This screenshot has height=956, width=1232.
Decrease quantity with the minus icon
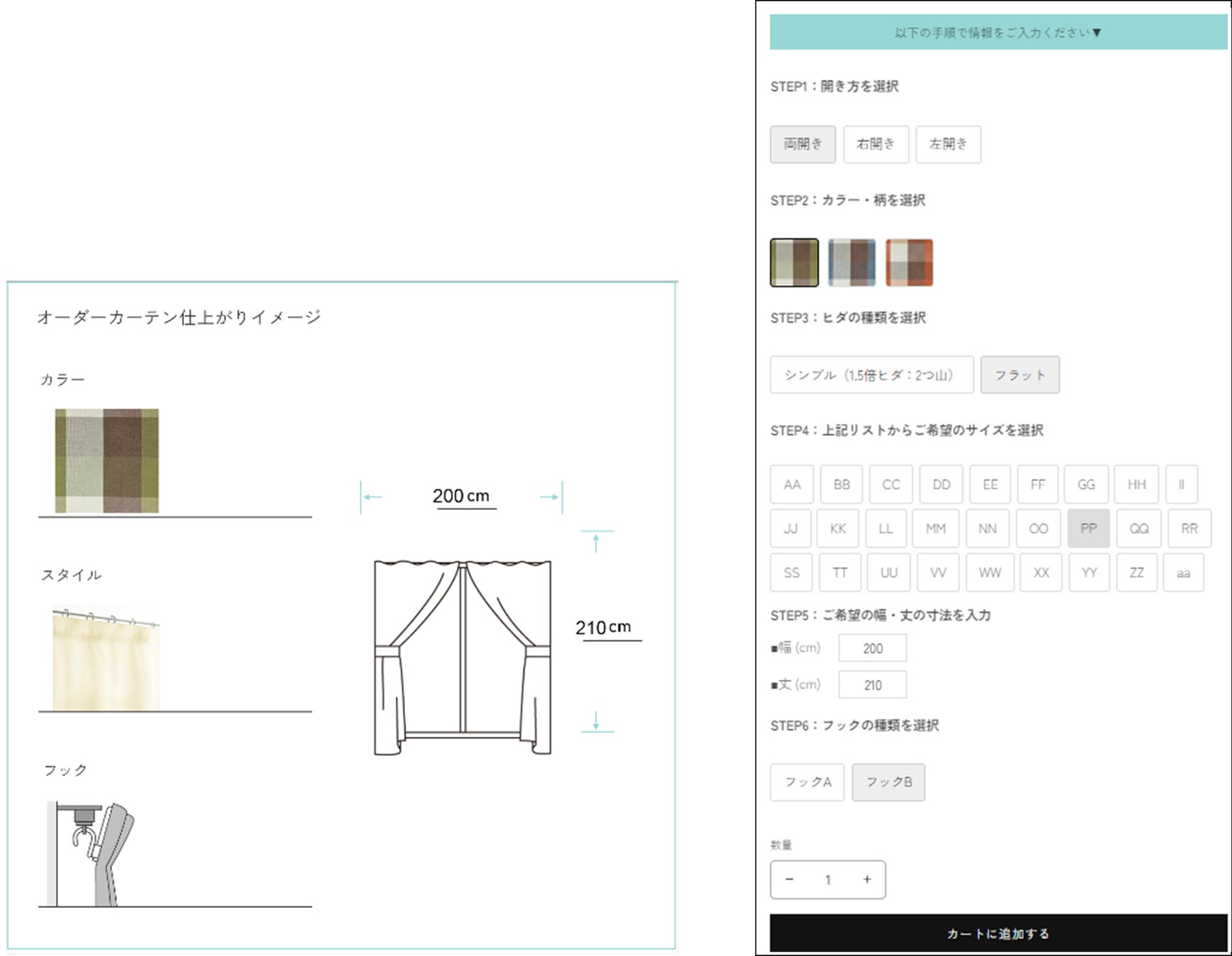coord(789,880)
